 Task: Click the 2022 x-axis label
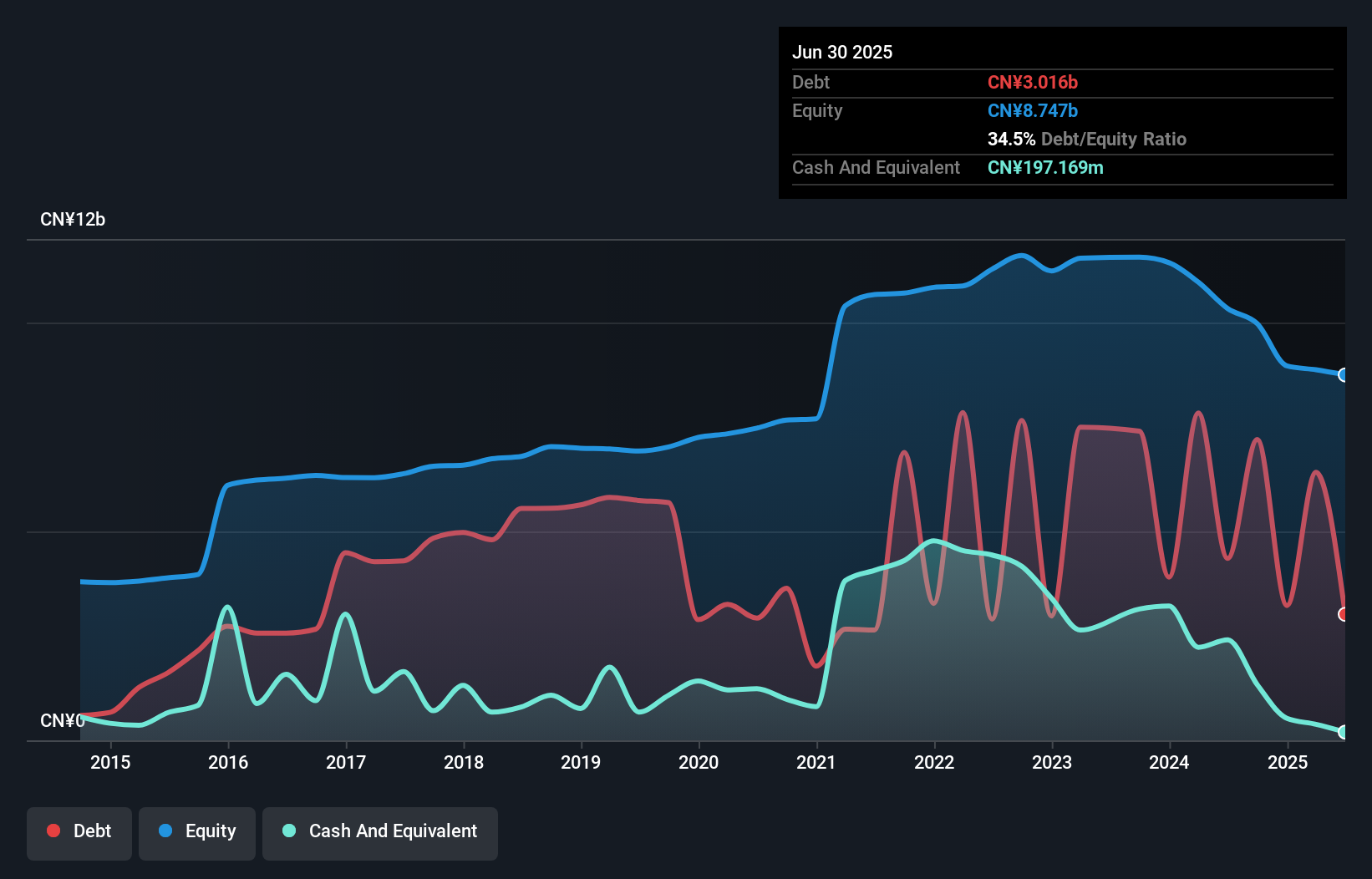pos(934,762)
